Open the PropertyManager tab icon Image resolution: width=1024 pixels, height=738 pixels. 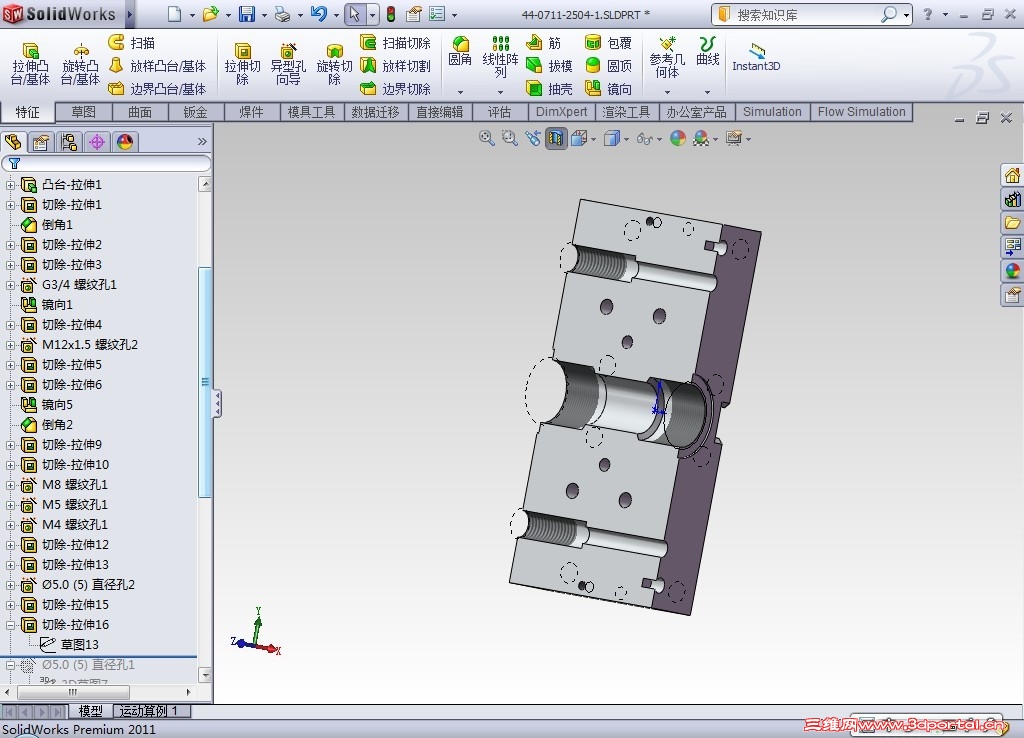[41, 142]
